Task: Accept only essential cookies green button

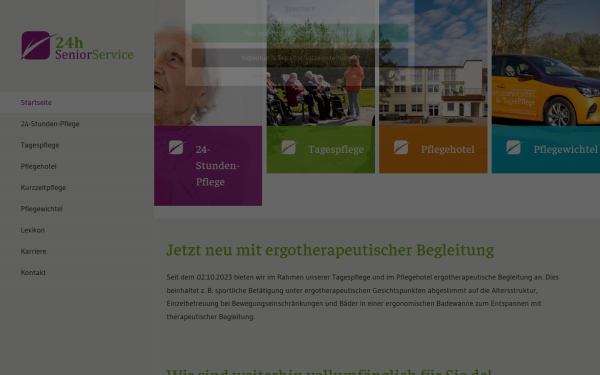Action: tap(300, 33)
